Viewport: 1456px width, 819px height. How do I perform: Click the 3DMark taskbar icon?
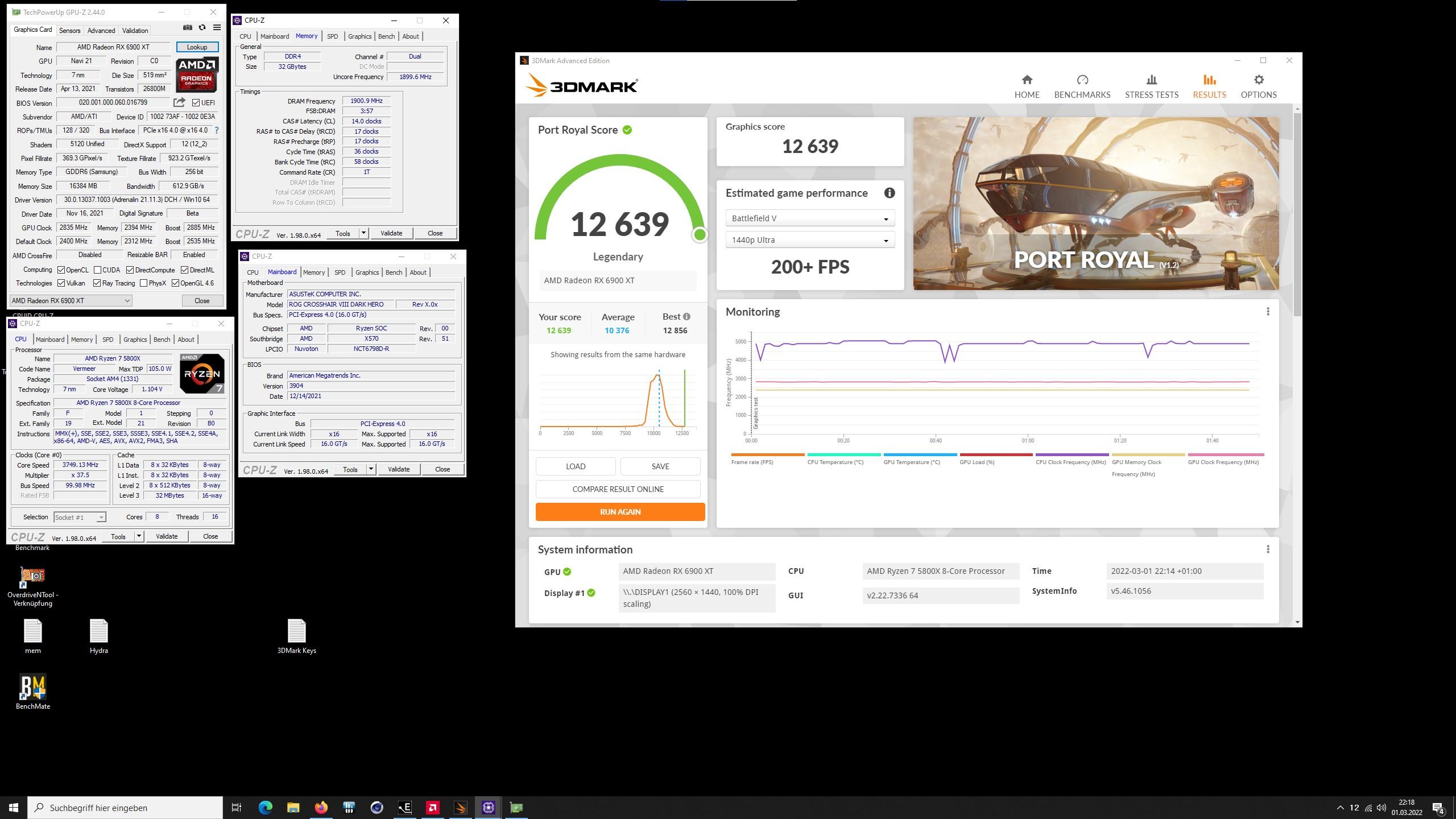[x=461, y=808]
